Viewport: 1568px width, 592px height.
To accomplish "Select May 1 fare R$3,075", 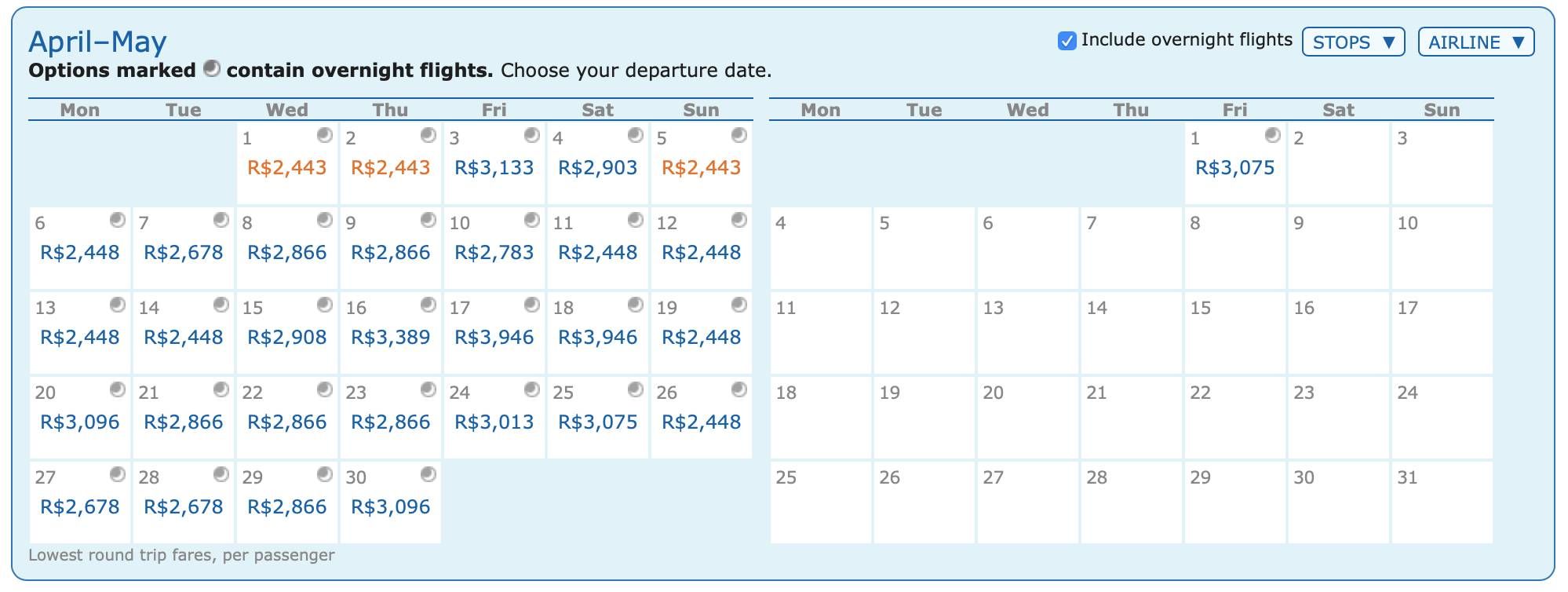I will pos(1234,167).
